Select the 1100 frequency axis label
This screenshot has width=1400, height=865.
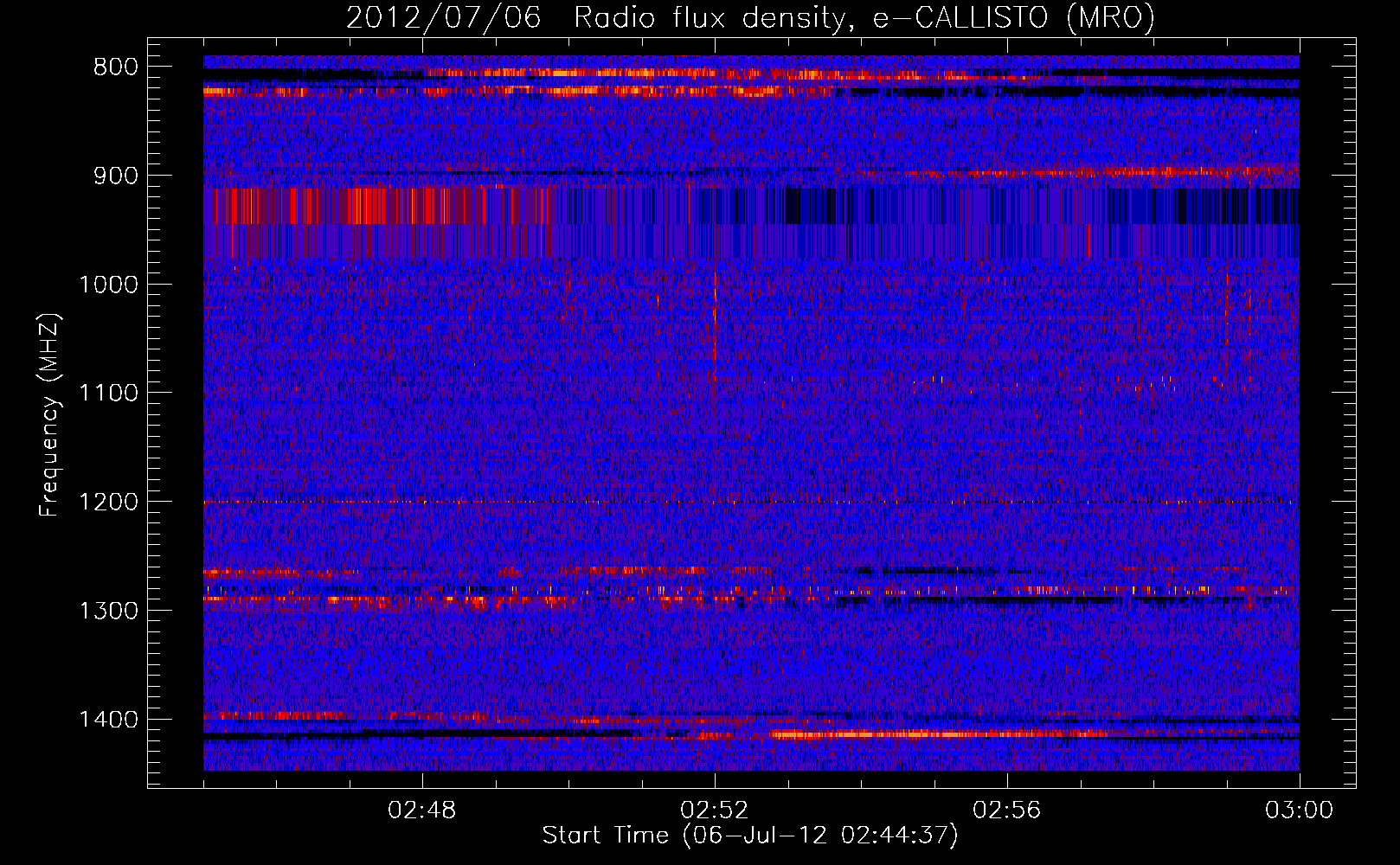(x=108, y=393)
